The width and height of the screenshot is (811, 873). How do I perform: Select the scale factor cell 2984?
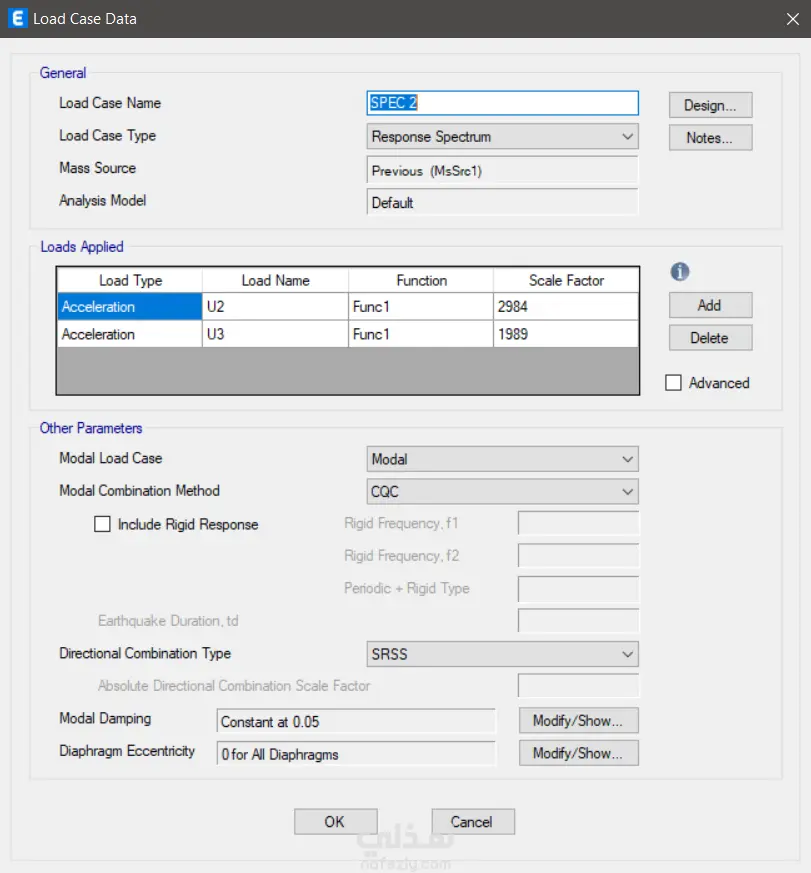click(565, 307)
